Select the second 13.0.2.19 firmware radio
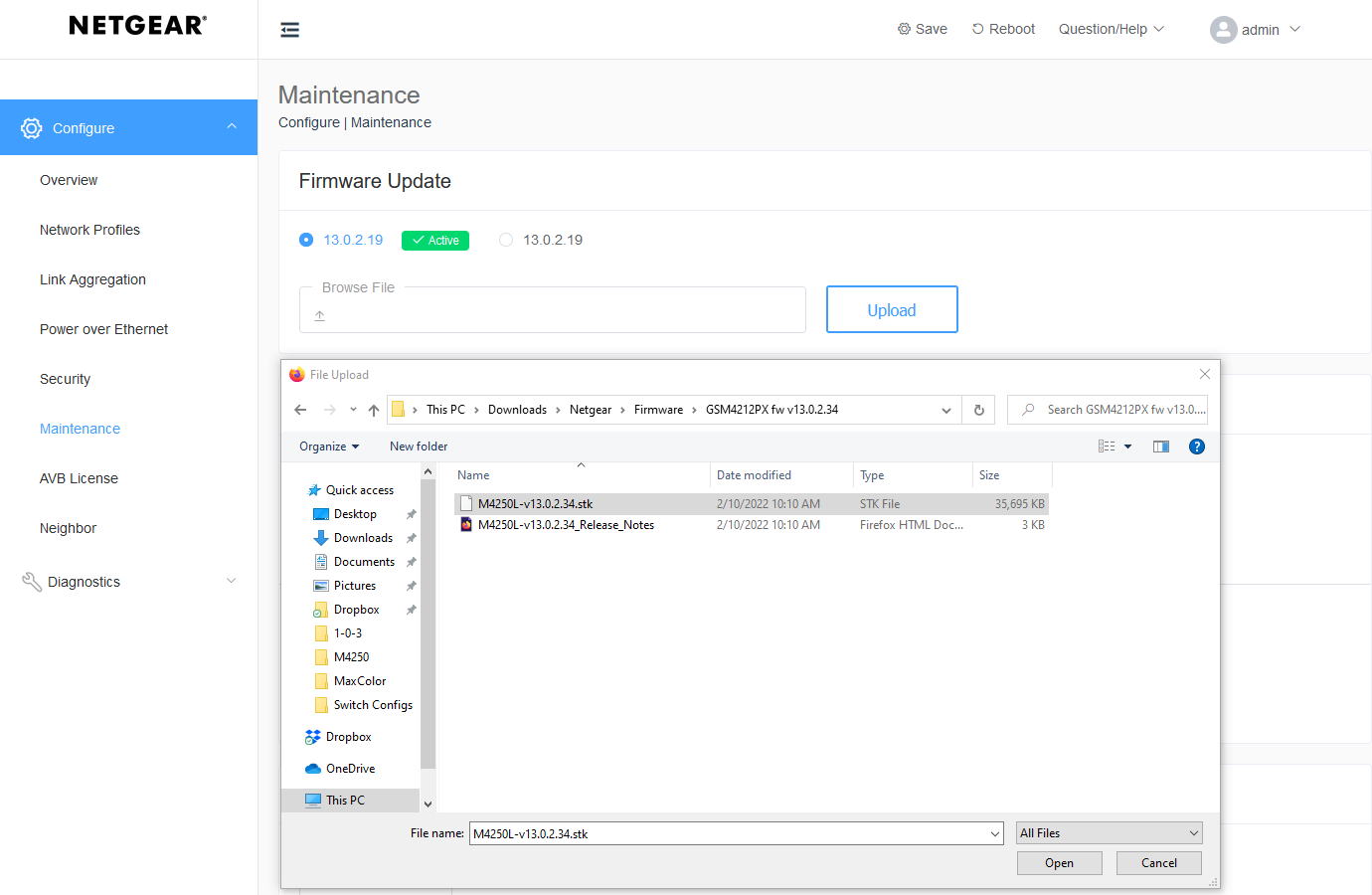Viewport: 1372px width, 895px height. click(x=506, y=240)
